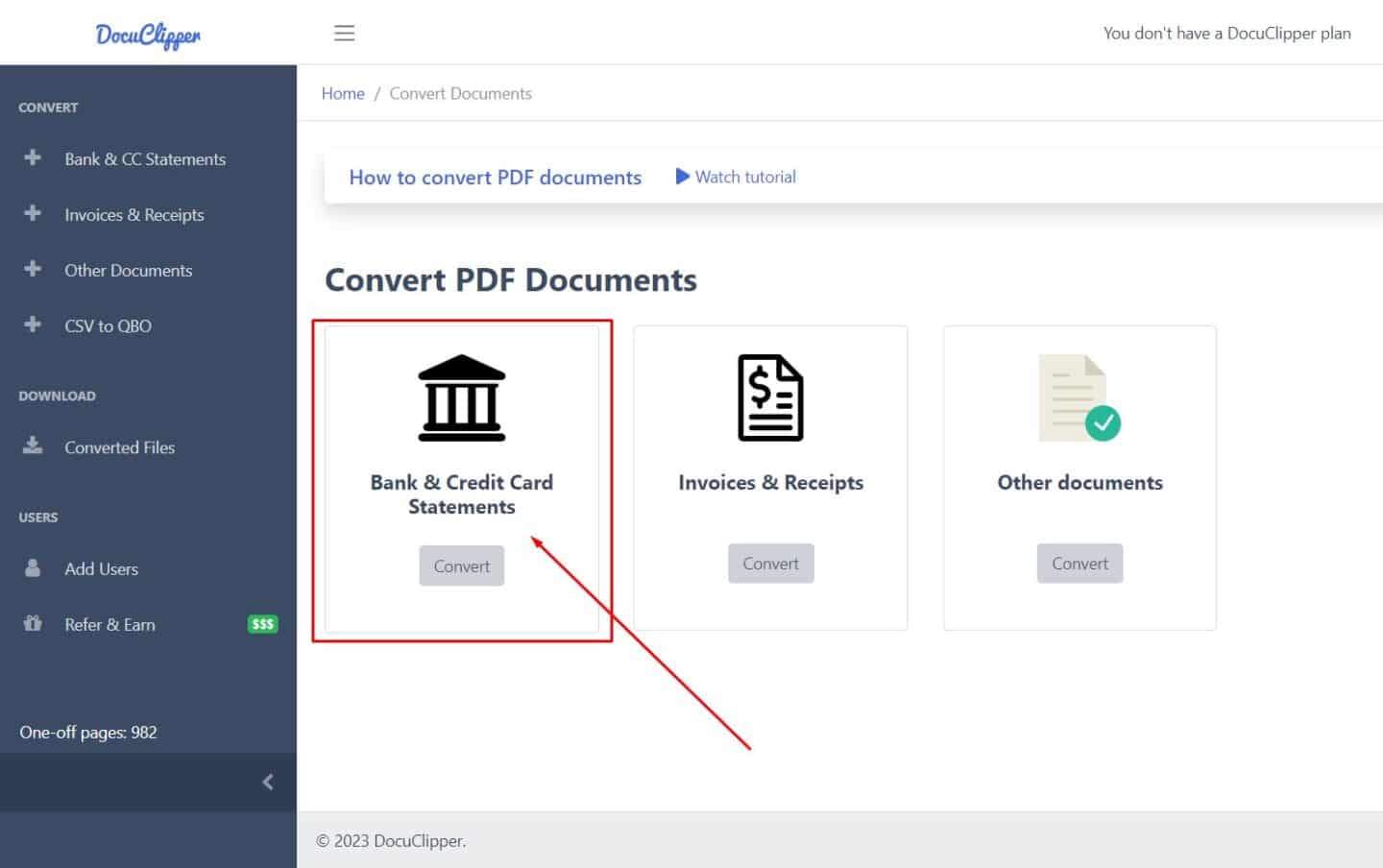Click the user icon next to Add Users
1383x868 pixels.
coord(32,567)
